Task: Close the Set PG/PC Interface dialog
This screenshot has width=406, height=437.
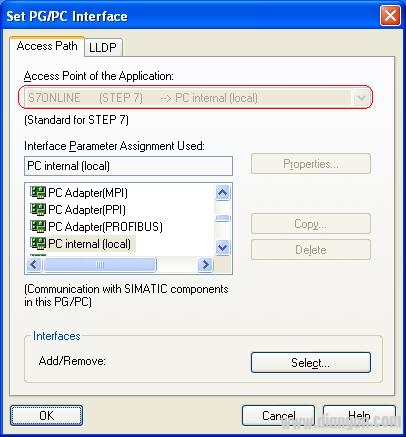Action: click(x=390, y=16)
